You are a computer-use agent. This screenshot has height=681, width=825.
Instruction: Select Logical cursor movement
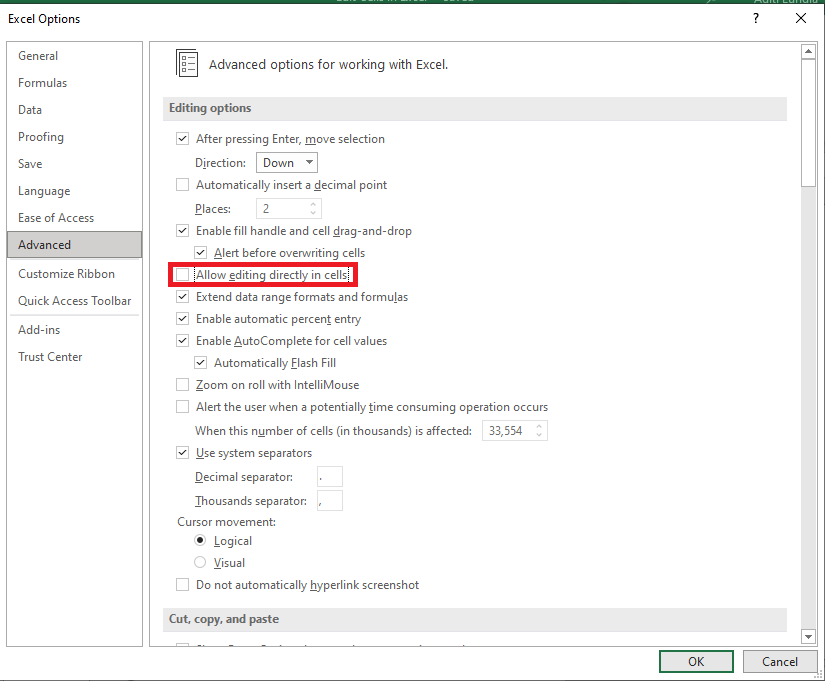coord(199,540)
